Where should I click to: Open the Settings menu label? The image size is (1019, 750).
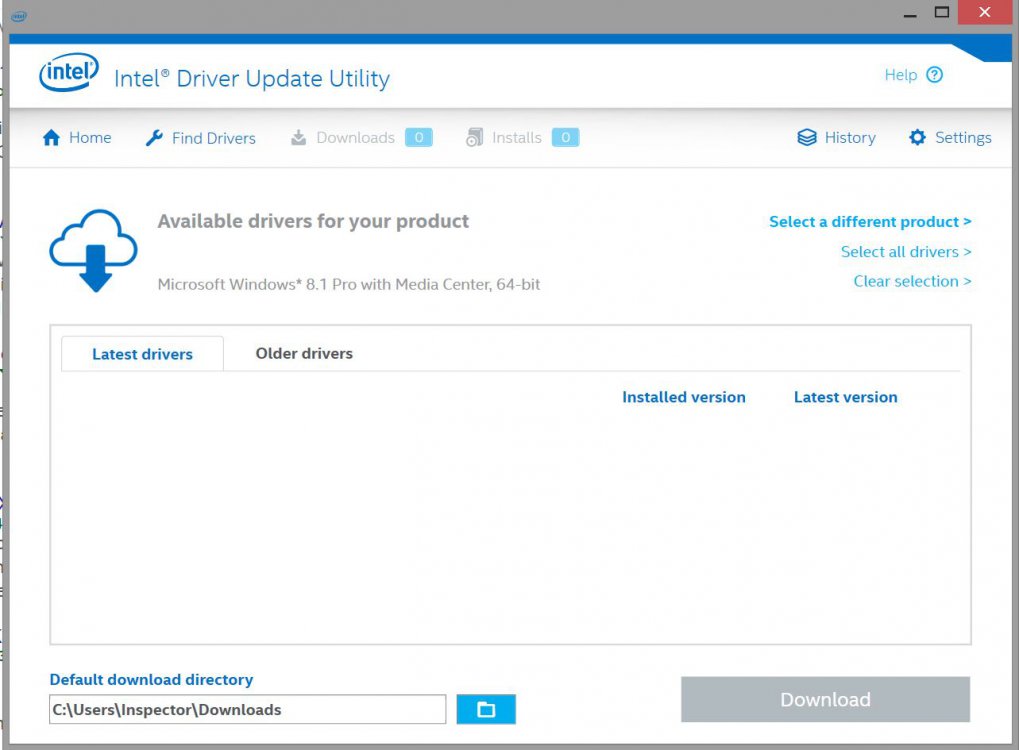(963, 138)
